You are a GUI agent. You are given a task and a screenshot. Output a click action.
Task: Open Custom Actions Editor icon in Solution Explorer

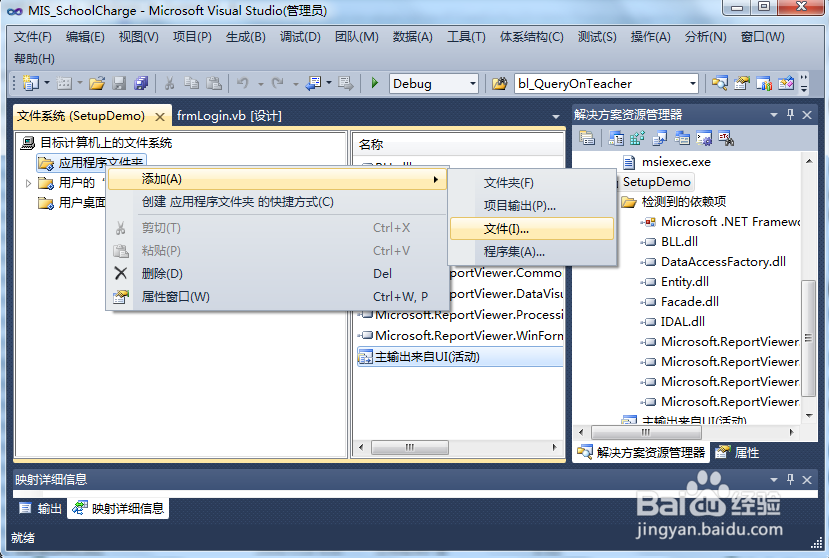(x=704, y=138)
